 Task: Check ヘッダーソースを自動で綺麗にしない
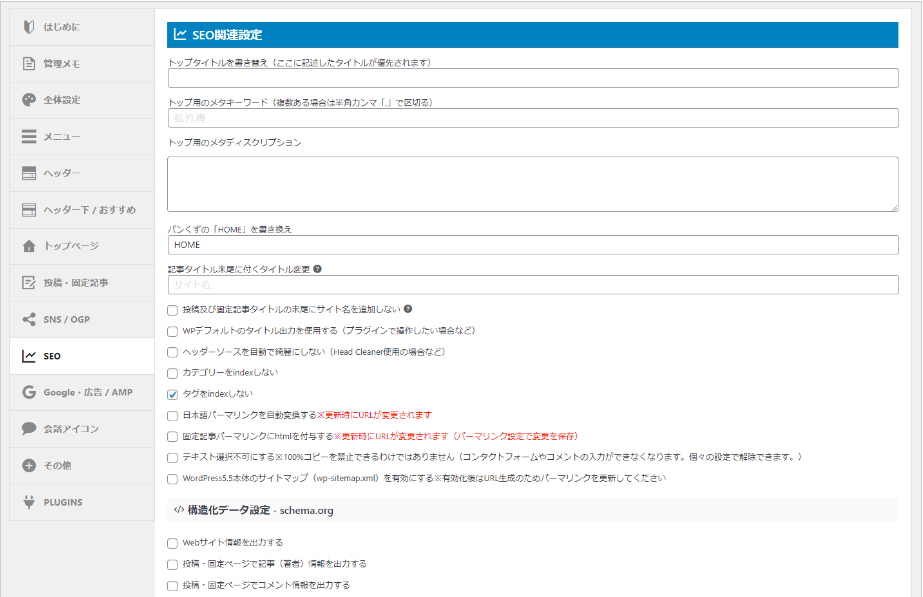(x=172, y=352)
